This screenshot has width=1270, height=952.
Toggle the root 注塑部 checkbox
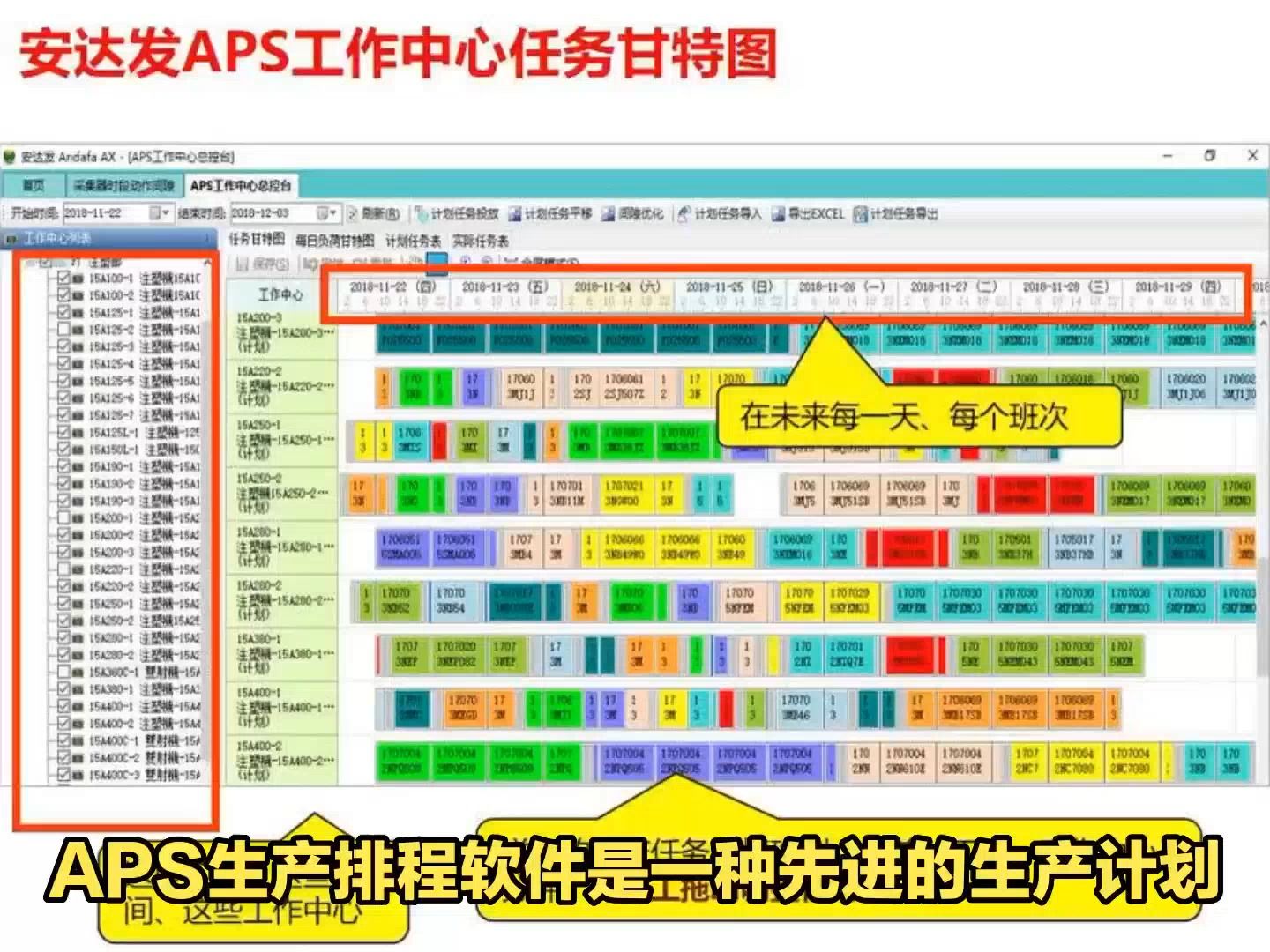click(46, 262)
